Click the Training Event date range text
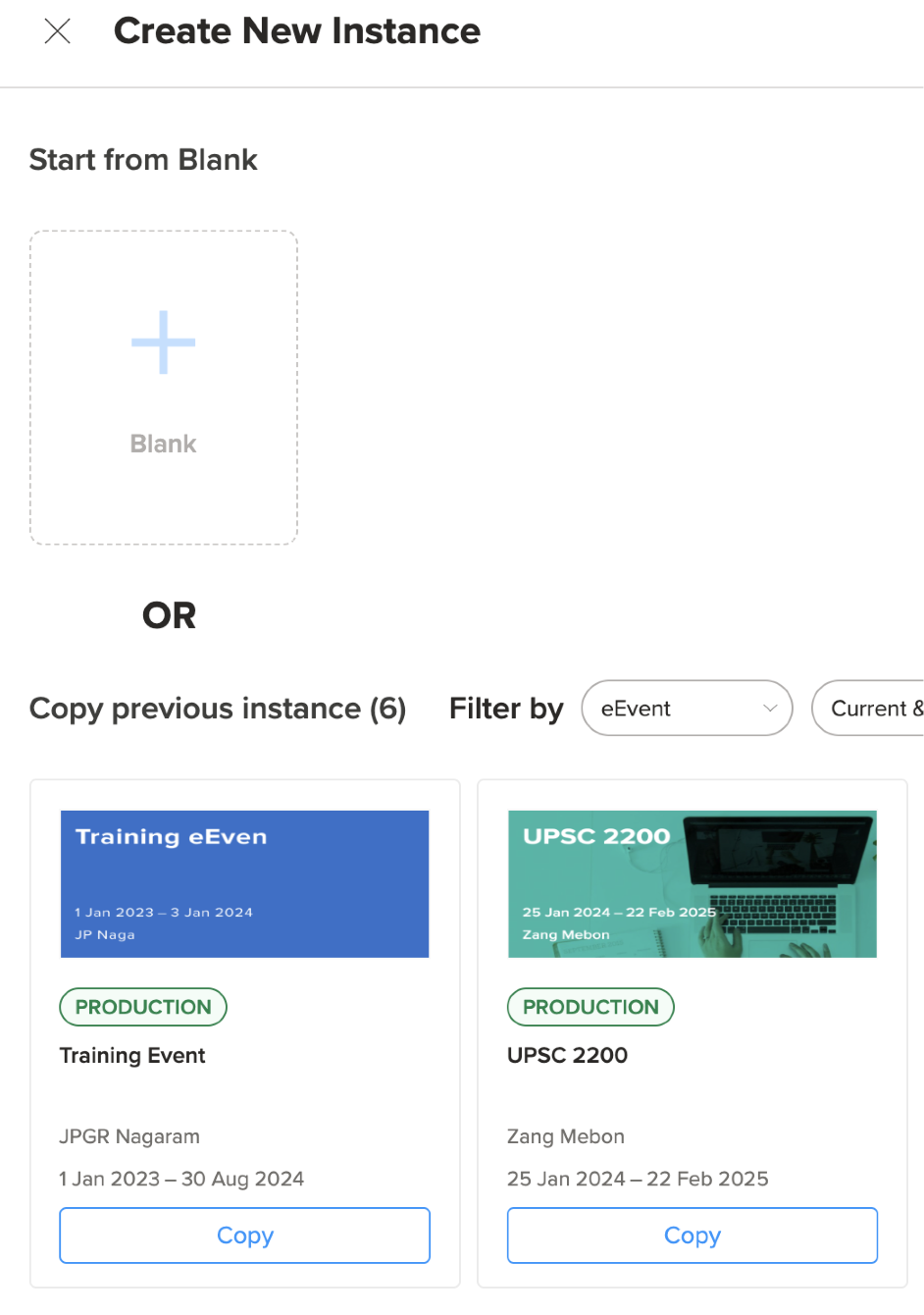 181,1179
